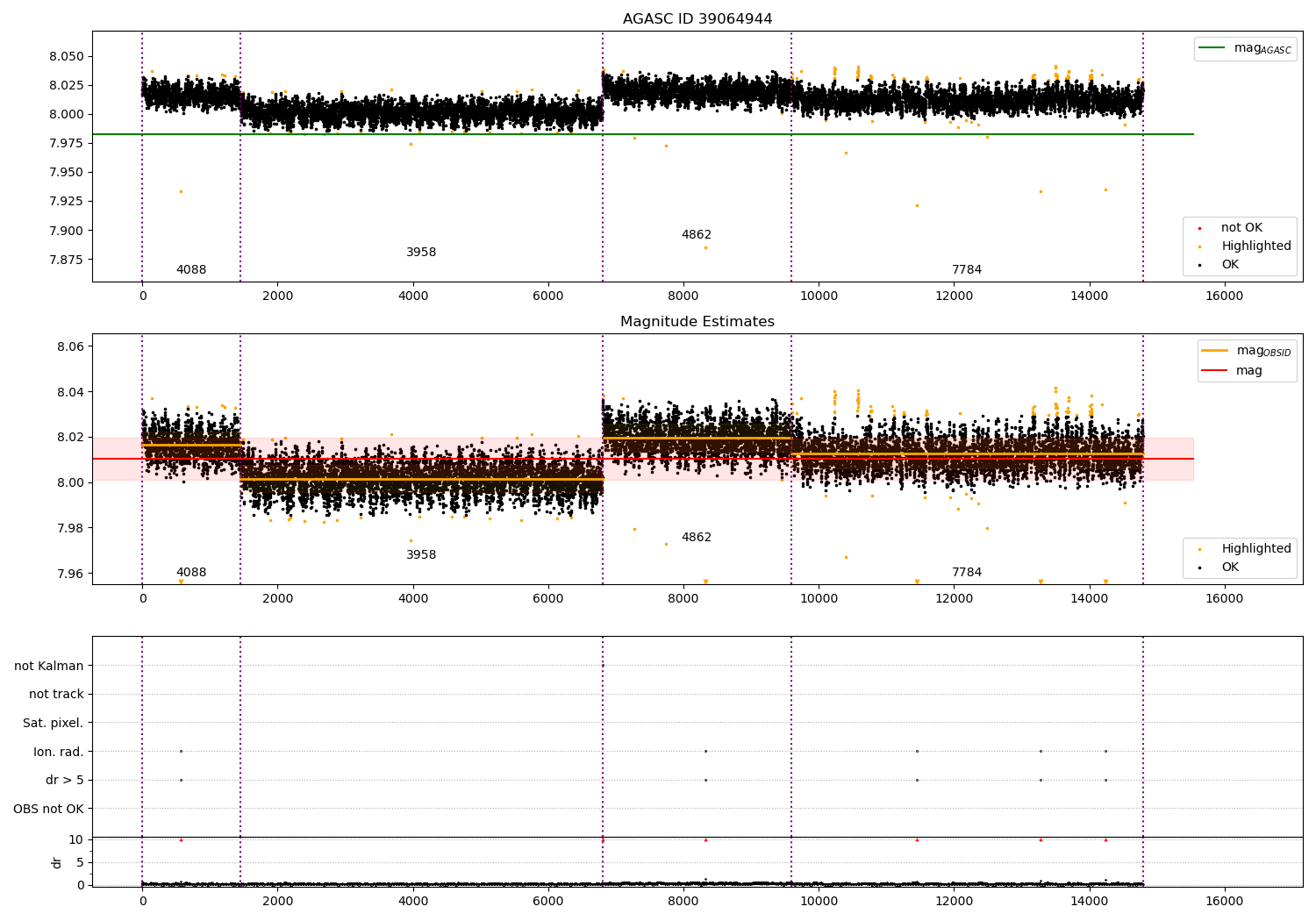Click the '3958' label in the Magnitude Estimates plot
Screen dimensions: 1316x921
tap(421, 555)
